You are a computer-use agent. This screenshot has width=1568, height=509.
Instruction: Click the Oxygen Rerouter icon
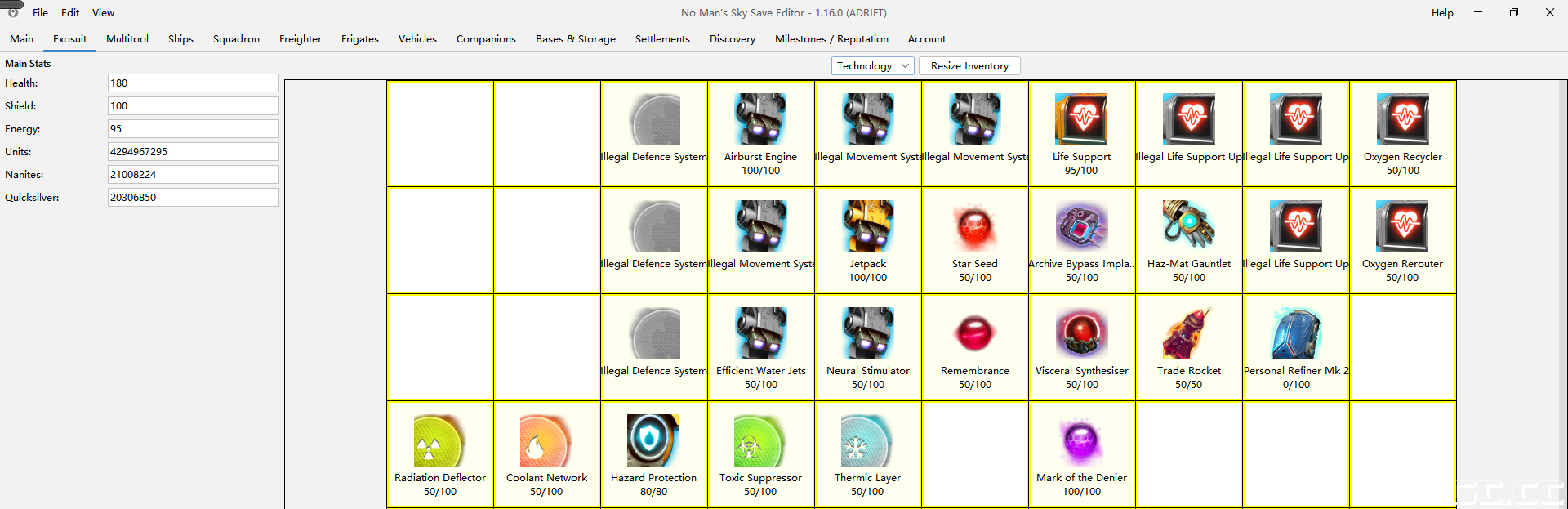[x=1402, y=226]
